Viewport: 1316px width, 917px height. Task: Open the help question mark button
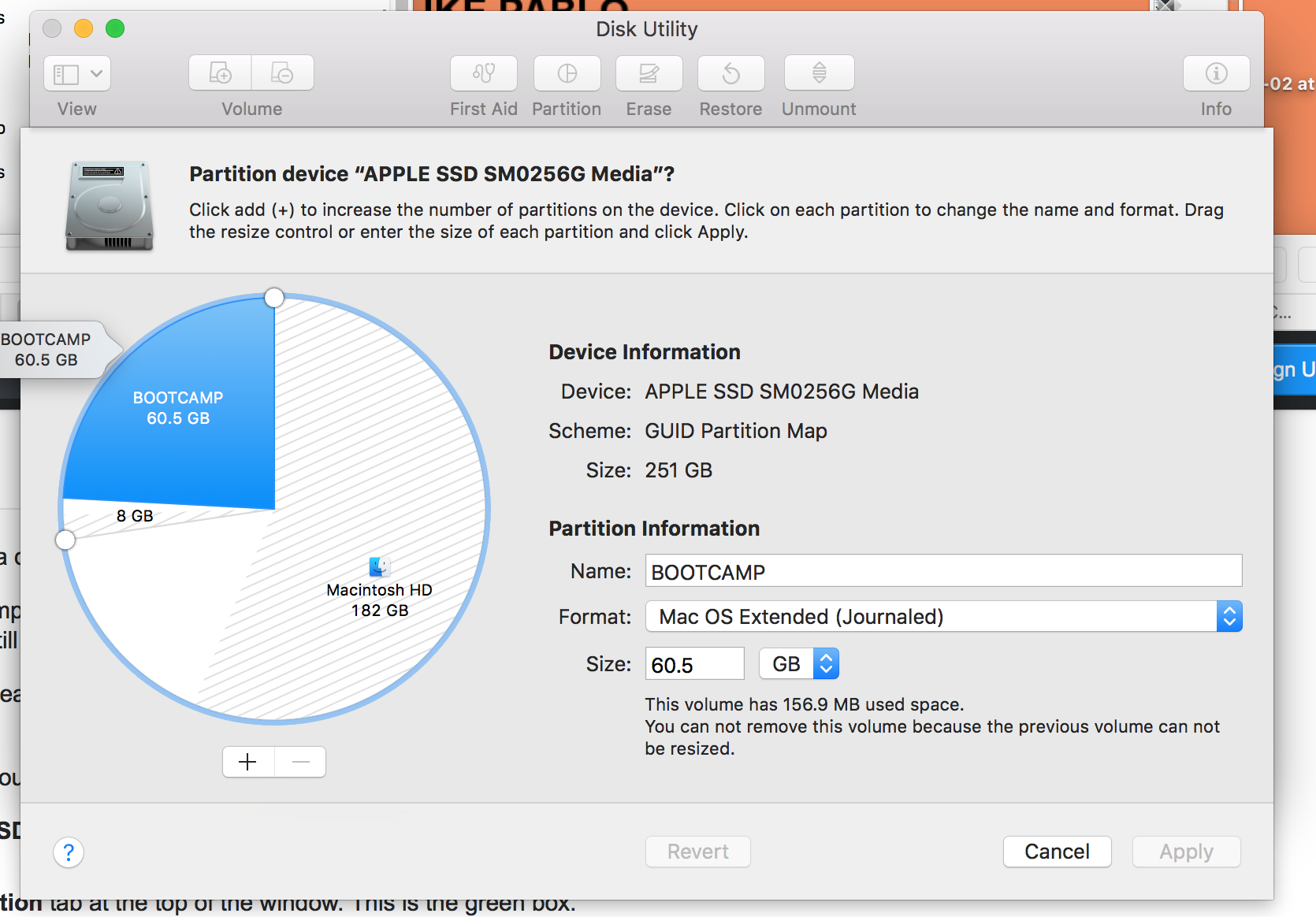pos(69,852)
